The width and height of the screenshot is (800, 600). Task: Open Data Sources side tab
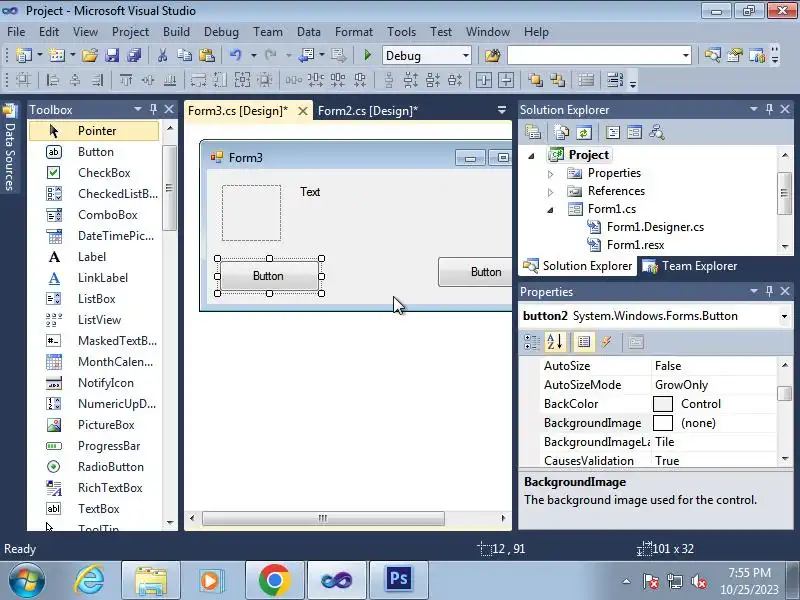click(9, 148)
